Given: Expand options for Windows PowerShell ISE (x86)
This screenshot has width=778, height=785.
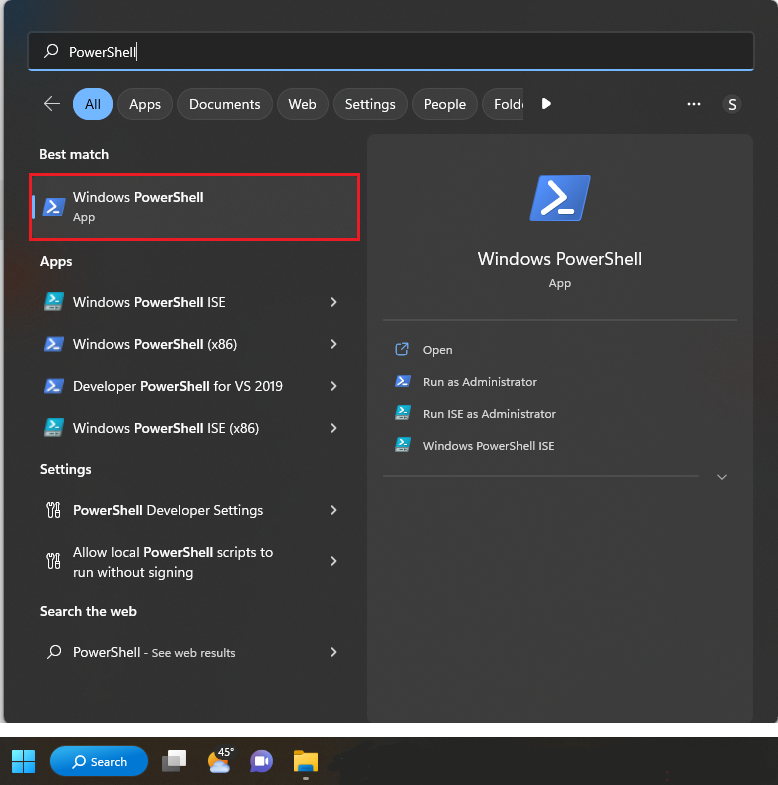Looking at the screenshot, I should coord(333,428).
